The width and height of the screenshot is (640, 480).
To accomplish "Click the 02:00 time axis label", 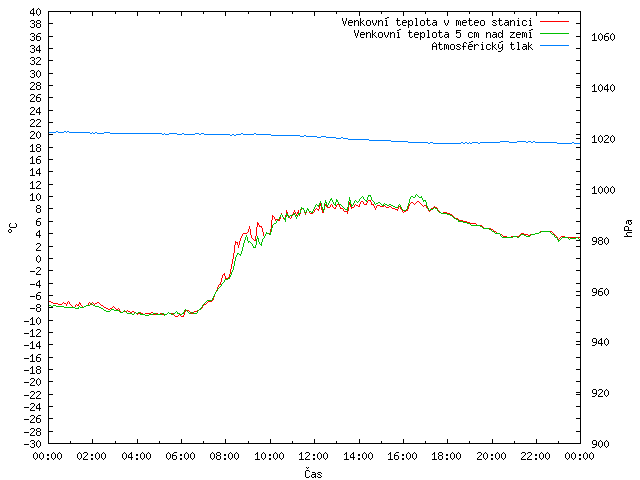I will tap(92, 456).
